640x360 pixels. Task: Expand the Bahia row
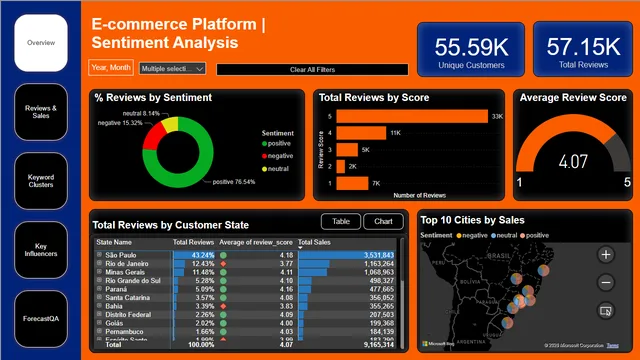tap(99, 305)
